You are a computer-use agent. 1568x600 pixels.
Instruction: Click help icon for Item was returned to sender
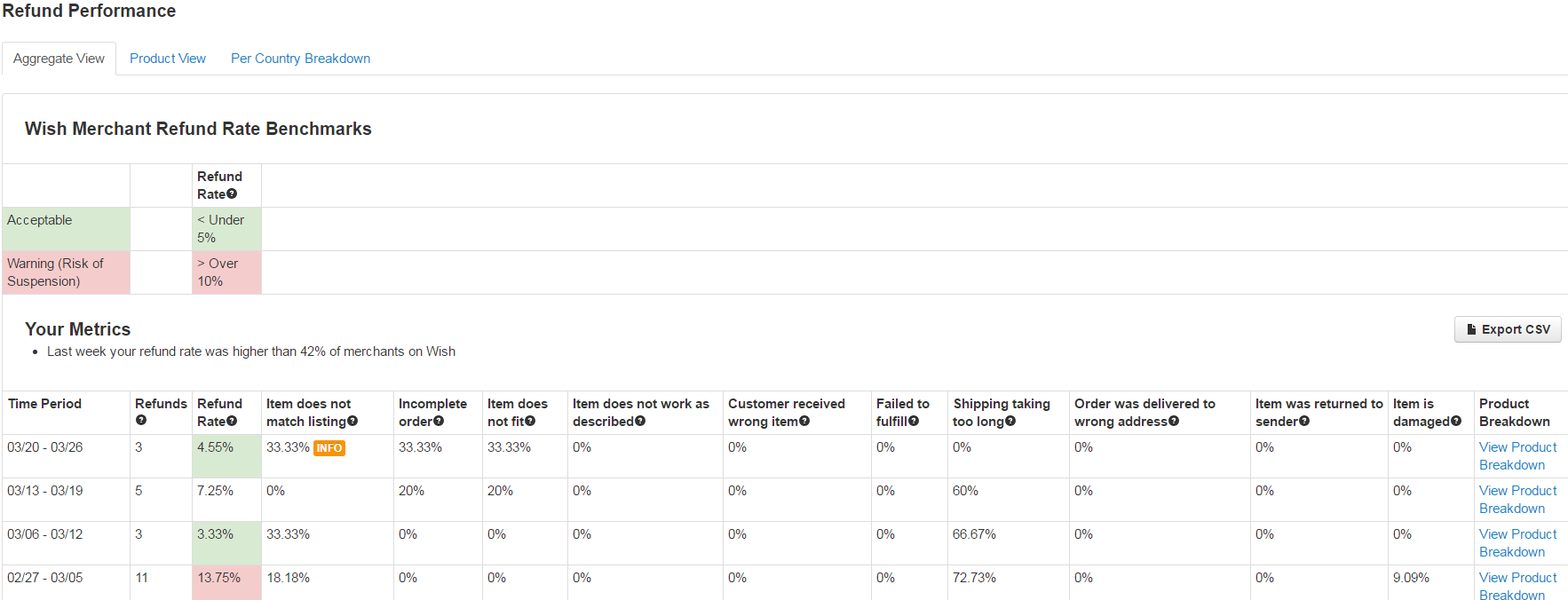pyautogui.click(x=1304, y=422)
